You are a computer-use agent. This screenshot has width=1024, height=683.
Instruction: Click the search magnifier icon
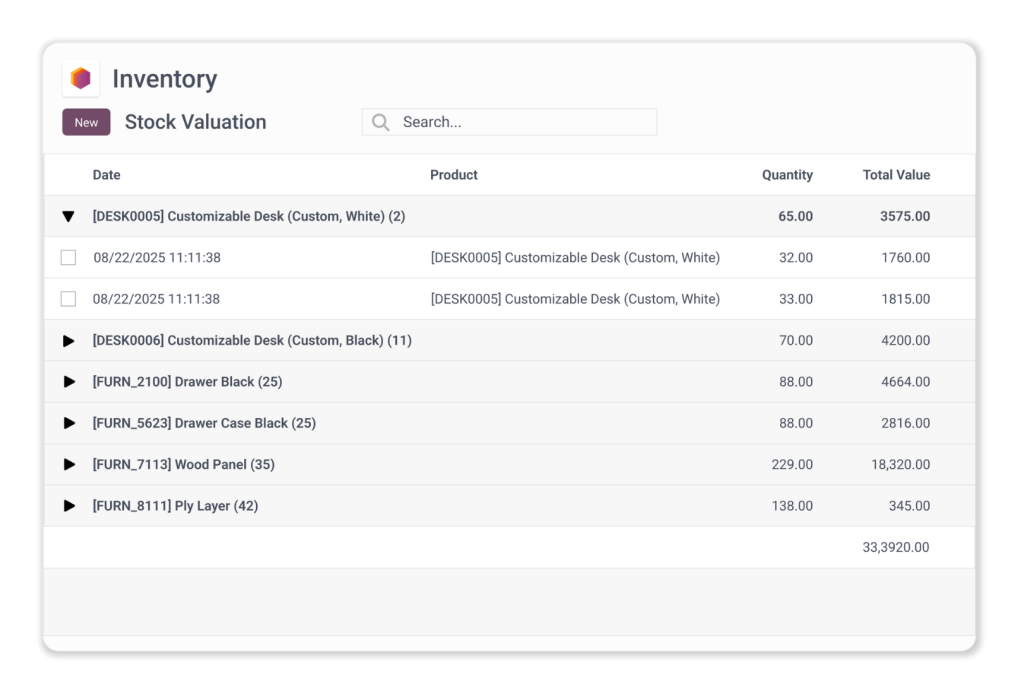[380, 122]
